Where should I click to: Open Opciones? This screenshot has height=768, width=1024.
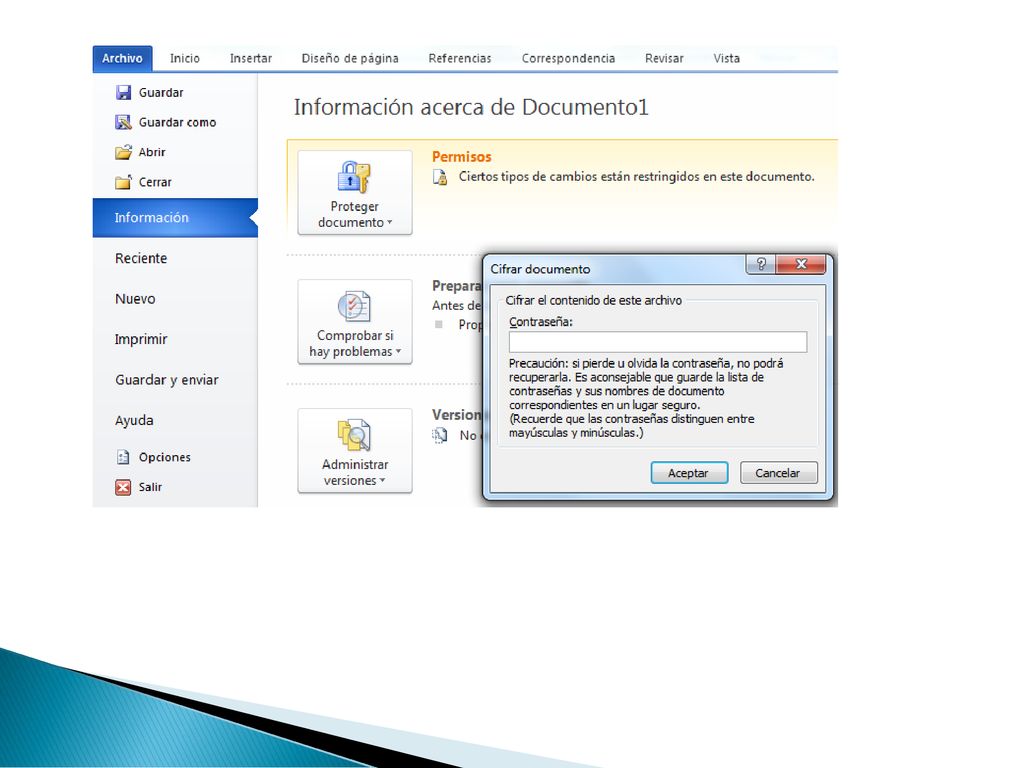coord(165,457)
